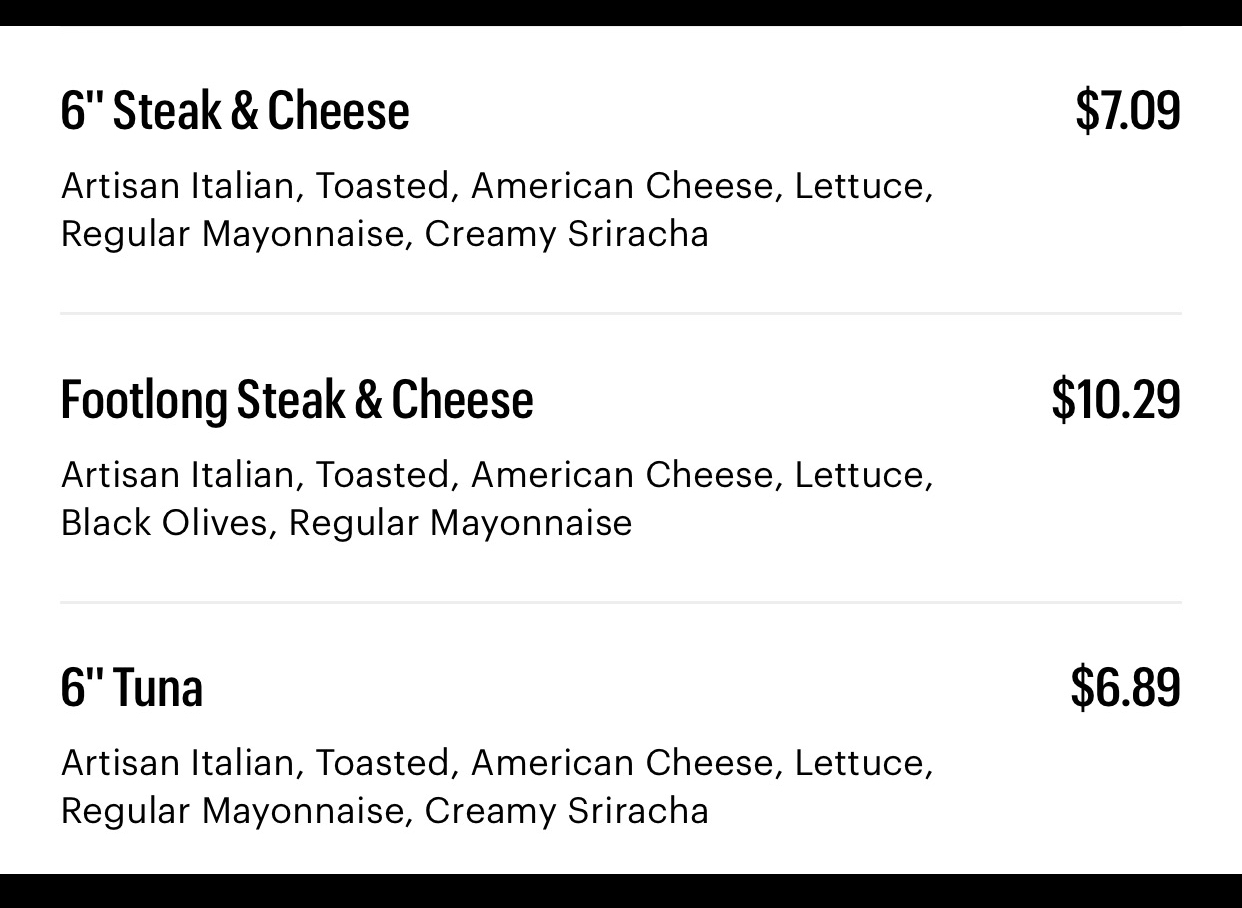The width and height of the screenshot is (1242, 908).
Task: Click "Black Olives" in the Footlong description
Action: (x=164, y=523)
